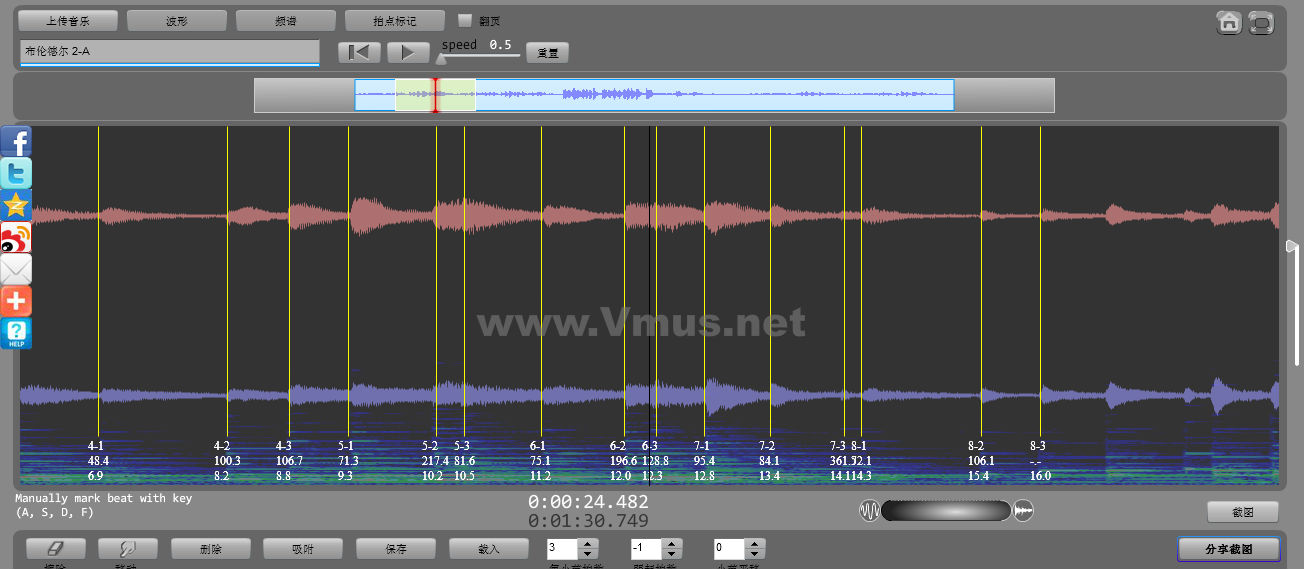The image size is (1304, 569).
Task: Click the orange plus more-sharing icon
Action: pyautogui.click(x=16, y=301)
